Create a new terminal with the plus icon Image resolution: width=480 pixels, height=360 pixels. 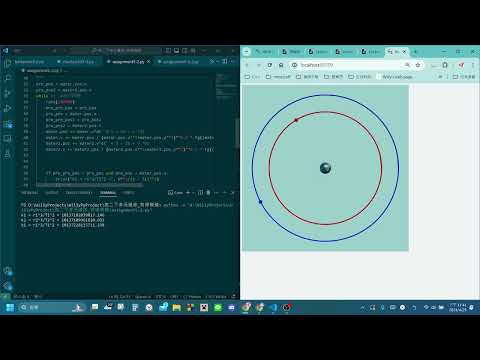click(x=188, y=193)
